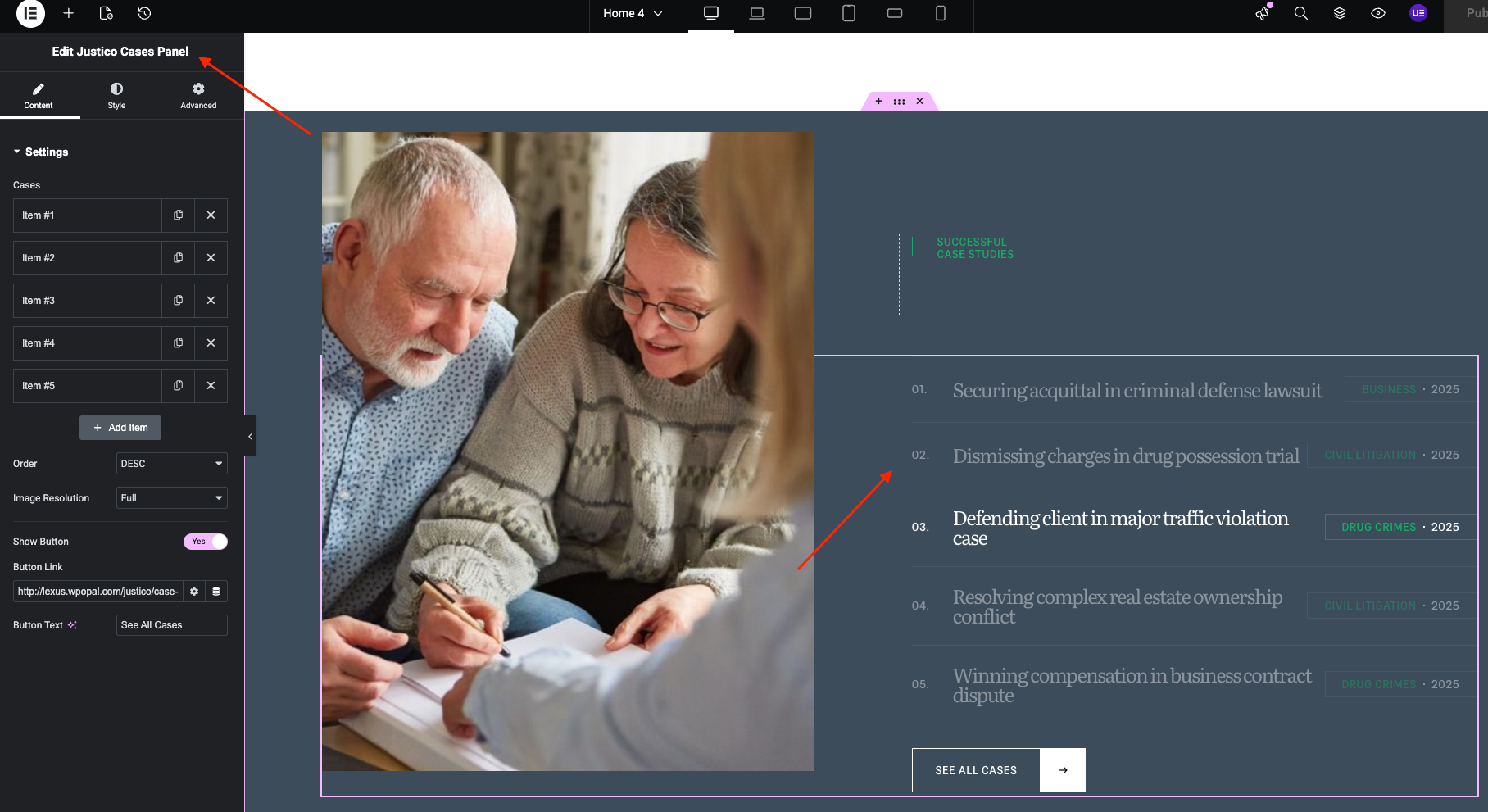This screenshot has height=812, width=1488.
Task: Open the Order dropdown
Action: pyautogui.click(x=171, y=464)
